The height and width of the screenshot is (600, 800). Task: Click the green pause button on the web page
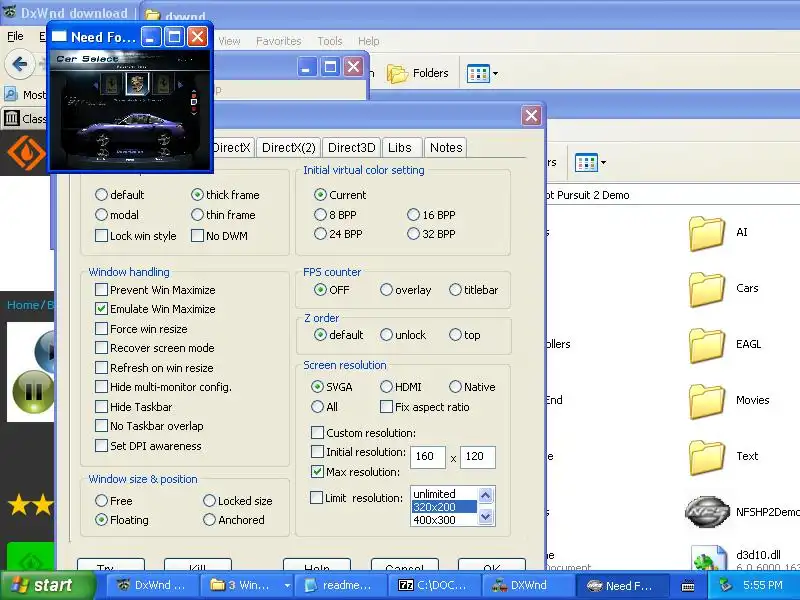(33, 392)
